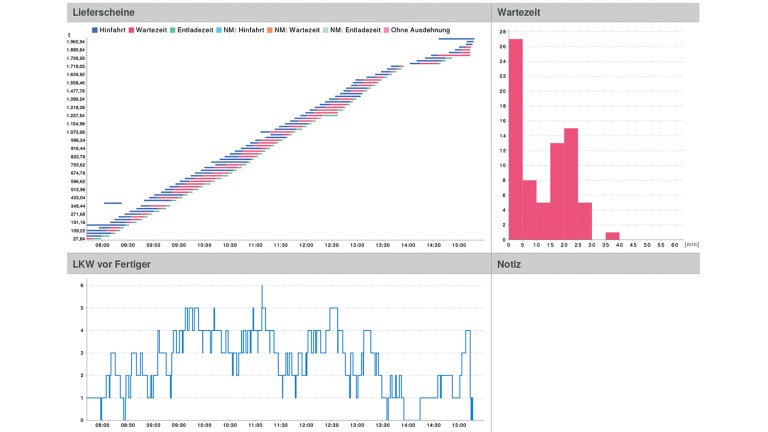
Task: Click the NM: Wartezeit legend label
Action: [298, 30]
